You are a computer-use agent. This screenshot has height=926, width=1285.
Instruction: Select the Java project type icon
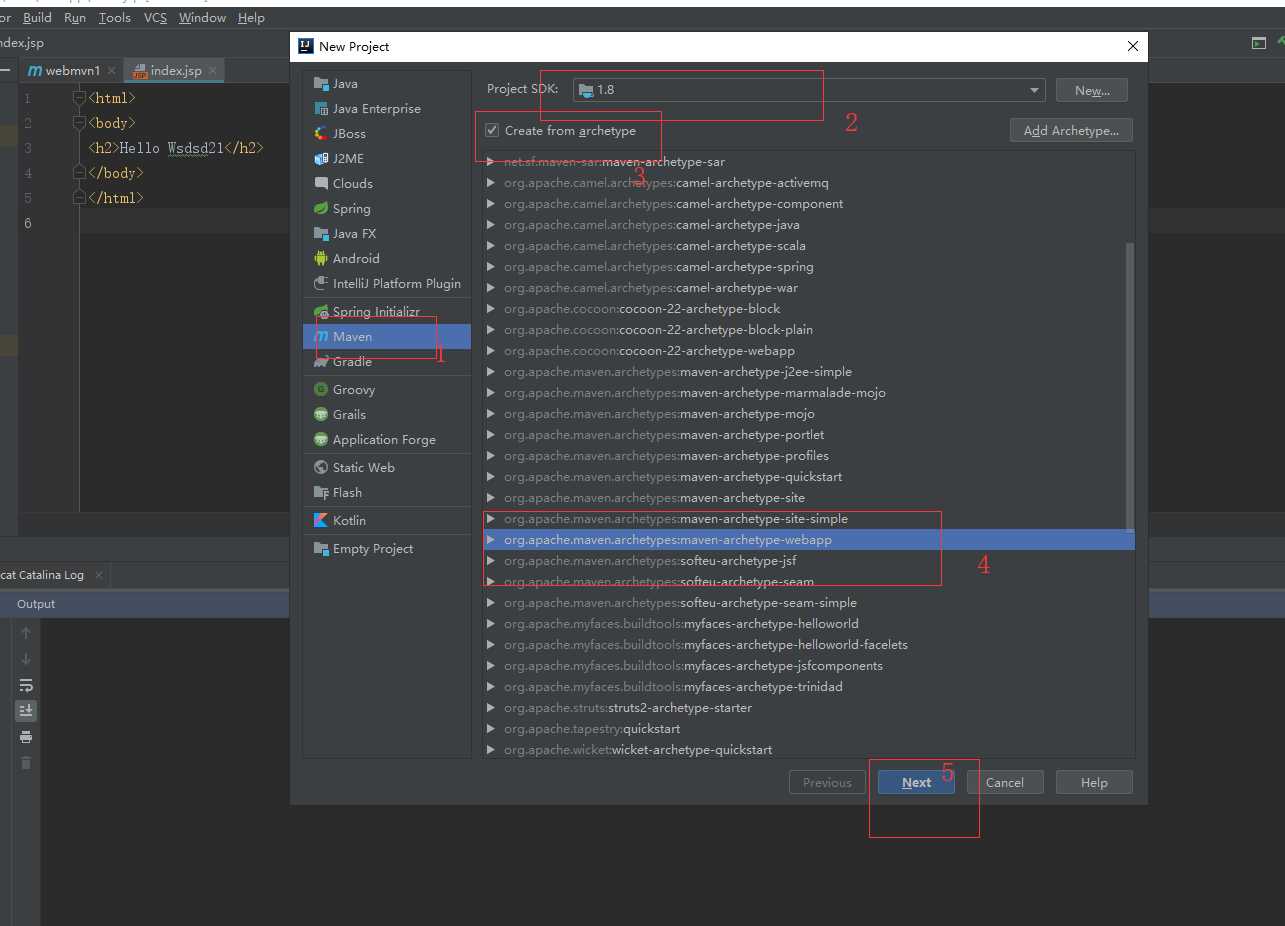pyautogui.click(x=320, y=84)
